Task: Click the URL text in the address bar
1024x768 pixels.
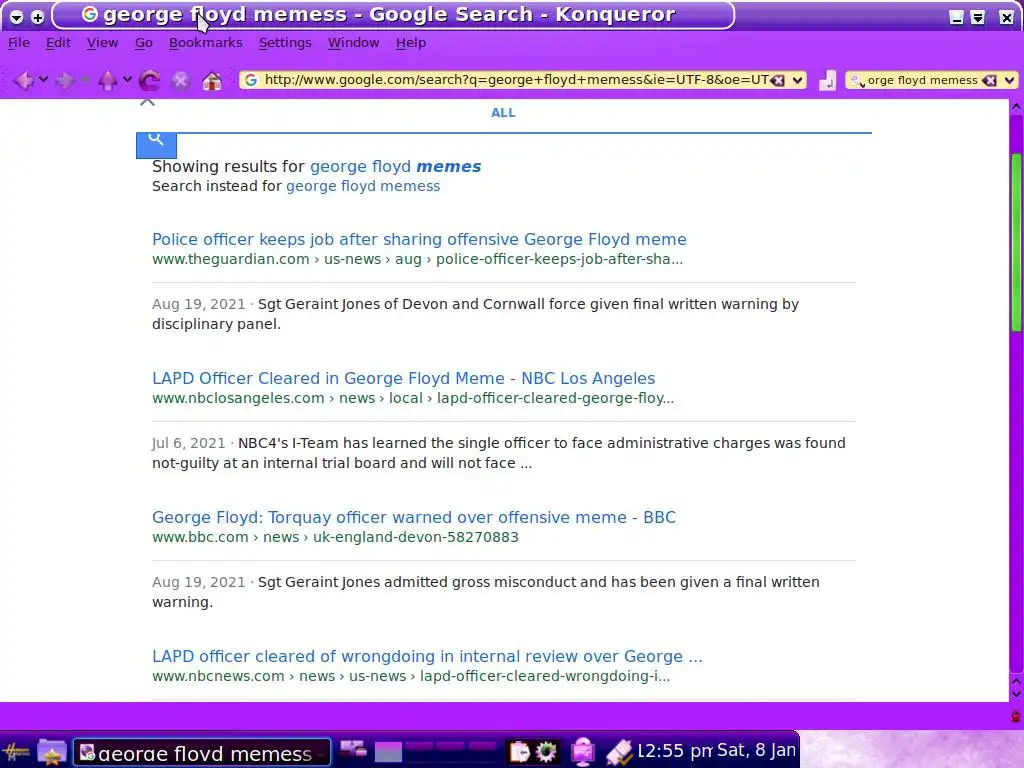Action: [x=516, y=80]
